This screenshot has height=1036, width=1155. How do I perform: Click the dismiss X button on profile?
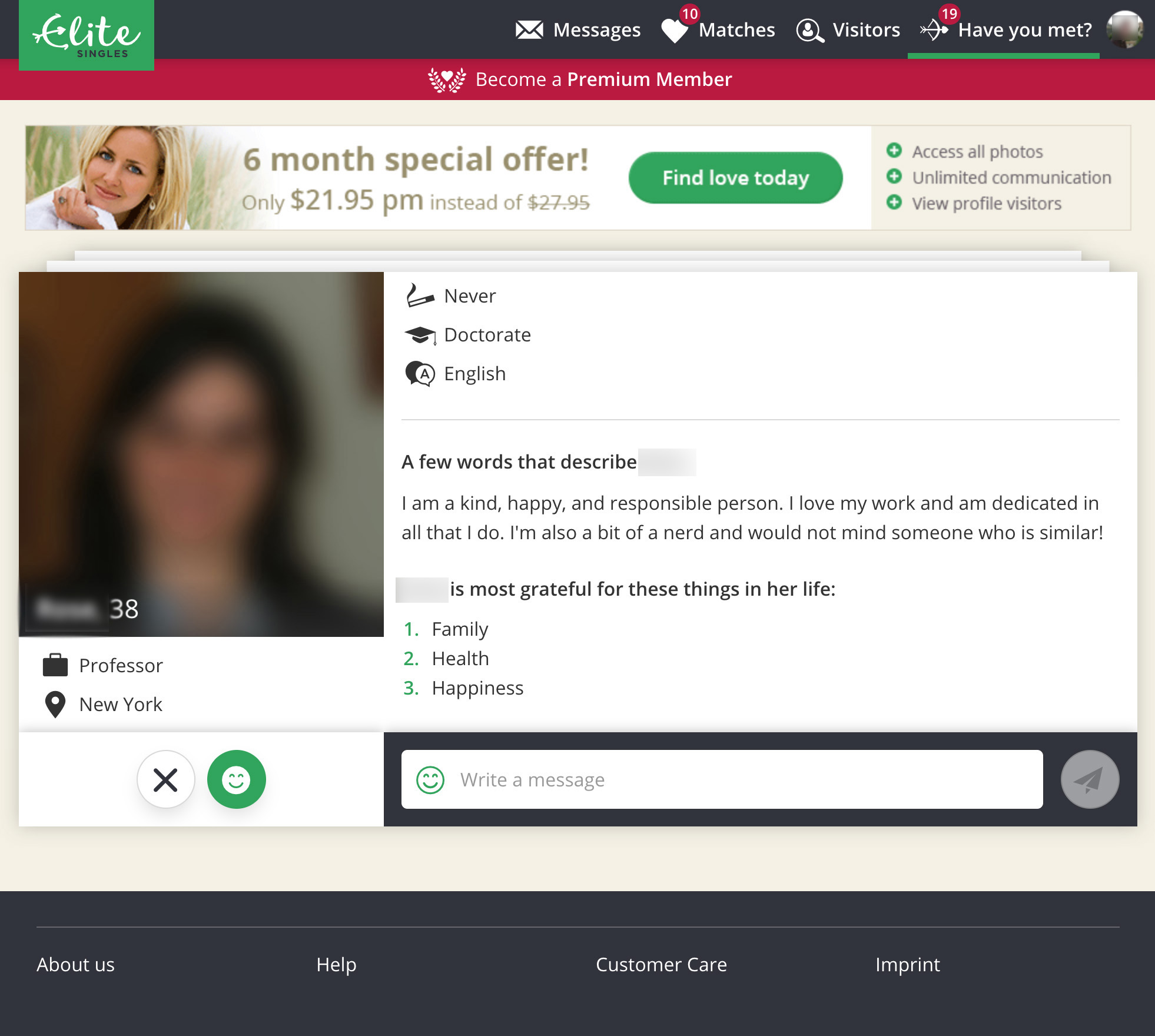(164, 779)
